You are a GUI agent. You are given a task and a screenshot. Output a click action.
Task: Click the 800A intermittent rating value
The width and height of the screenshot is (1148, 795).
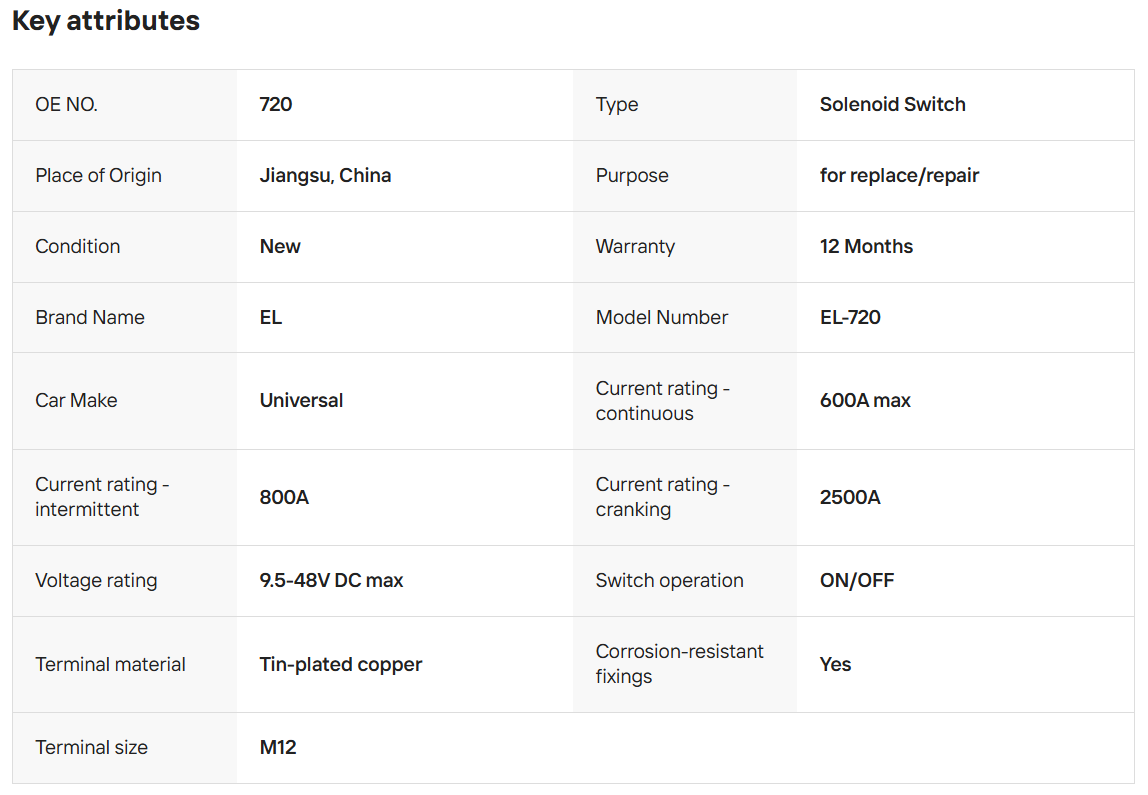284,497
